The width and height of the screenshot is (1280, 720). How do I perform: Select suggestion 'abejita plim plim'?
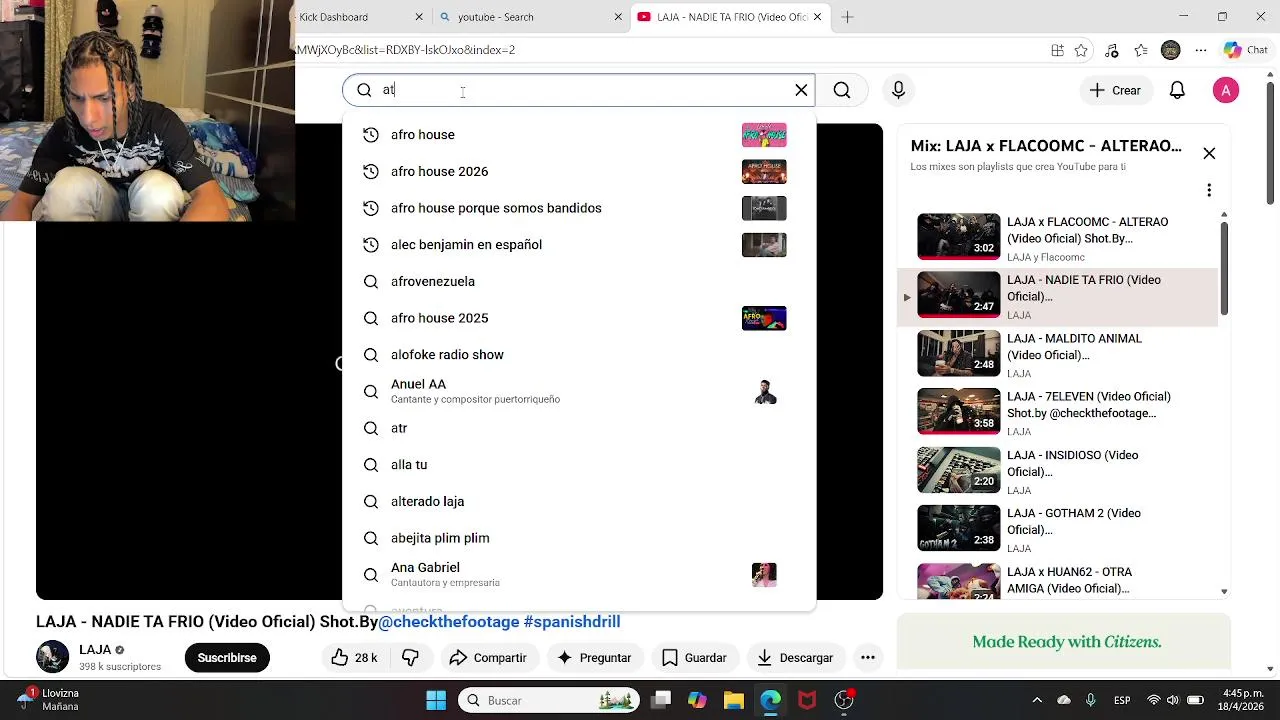579,538
